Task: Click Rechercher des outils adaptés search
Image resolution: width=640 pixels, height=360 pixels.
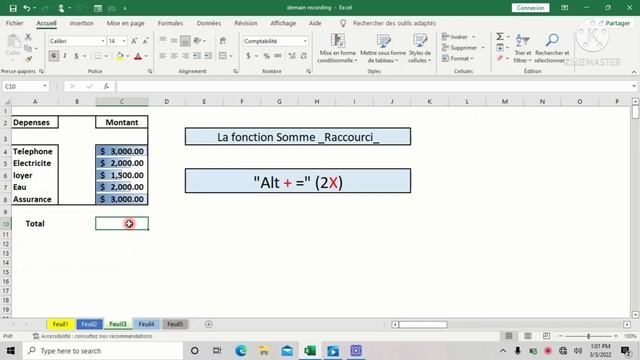Action: tap(394, 23)
